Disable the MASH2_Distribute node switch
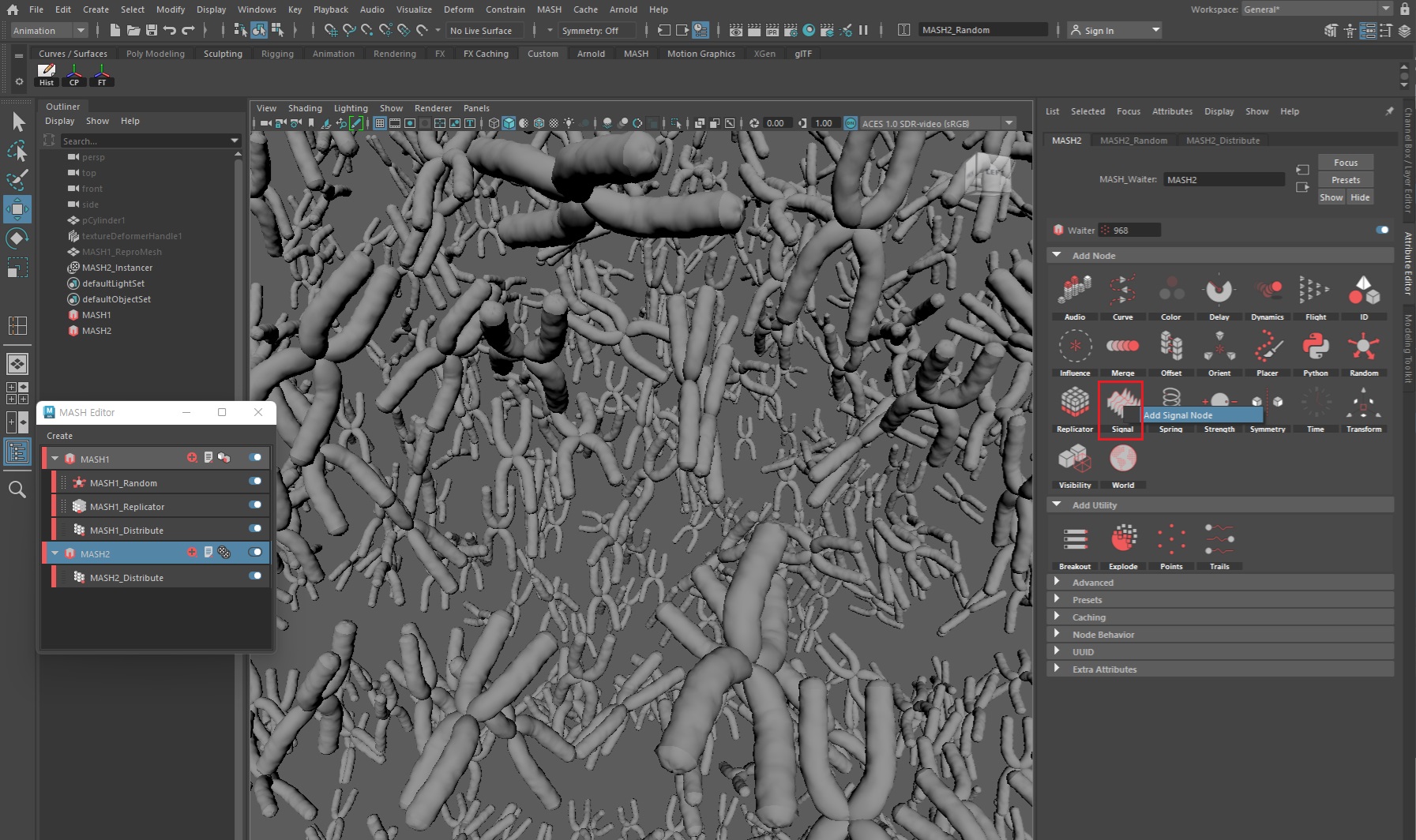This screenshot has height=840, width=1416. pyautogui.click(x=254, y=576)
